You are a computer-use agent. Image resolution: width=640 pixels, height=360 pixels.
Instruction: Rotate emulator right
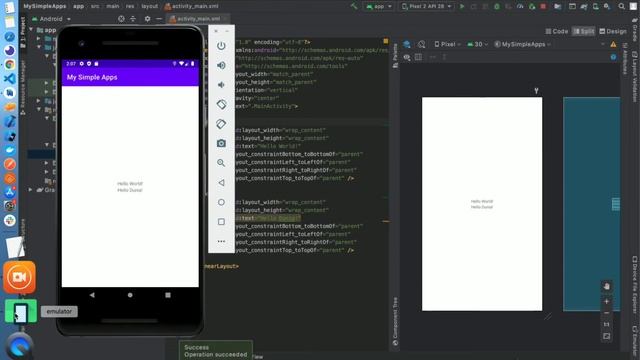pyautogui.click(x=221, y=124)
